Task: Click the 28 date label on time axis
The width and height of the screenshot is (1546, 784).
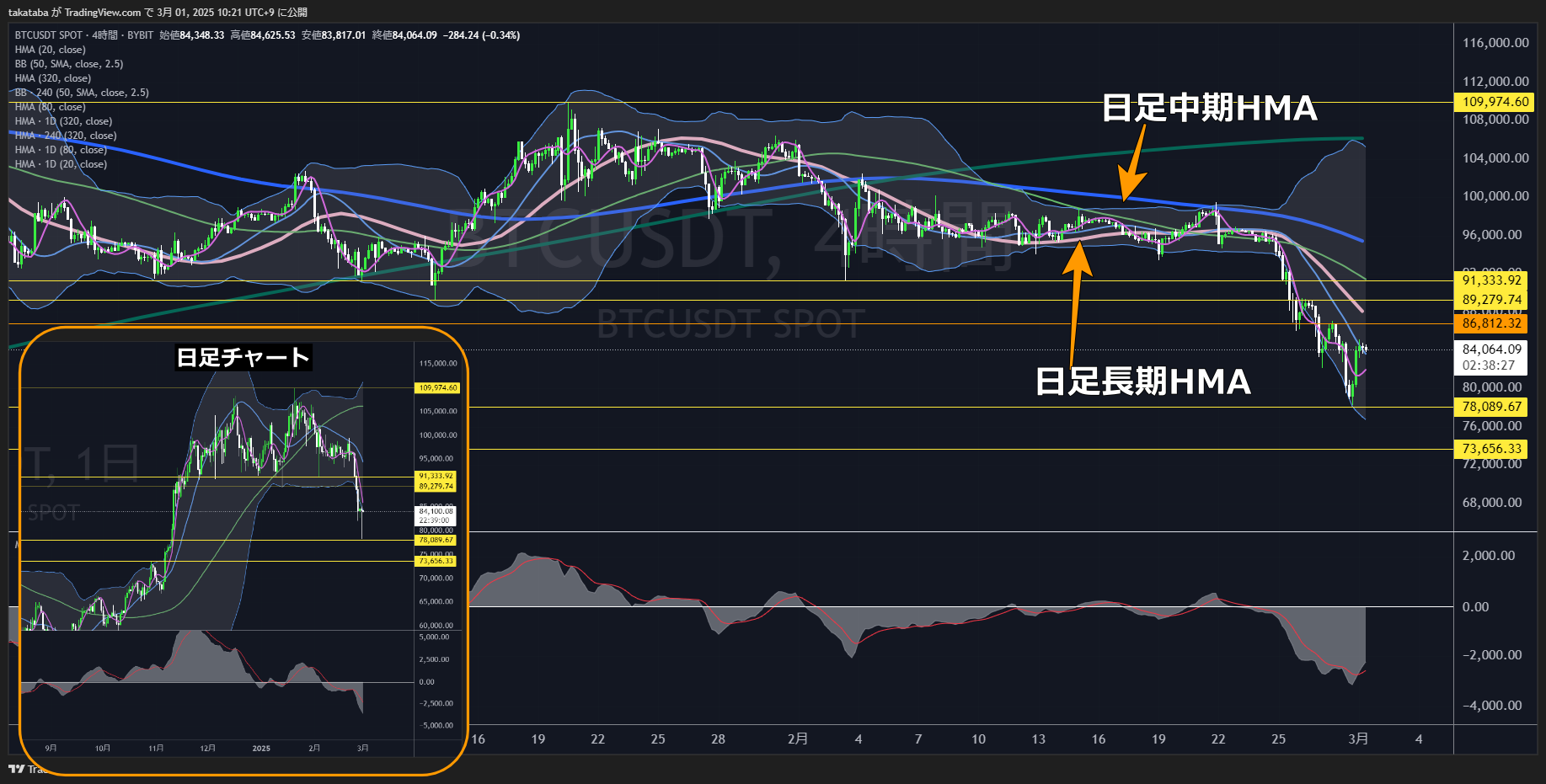Action: (x=718, y=739)
